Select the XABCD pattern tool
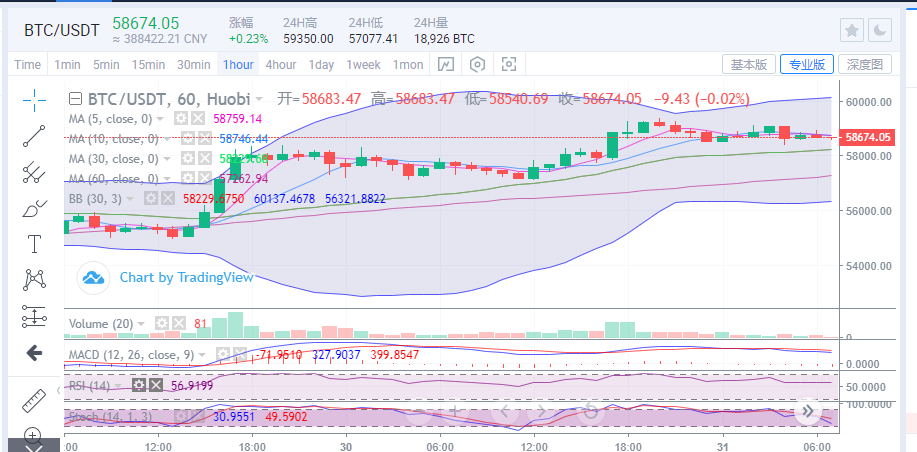Viewport: 917px width, 452px height. point(35,280)
